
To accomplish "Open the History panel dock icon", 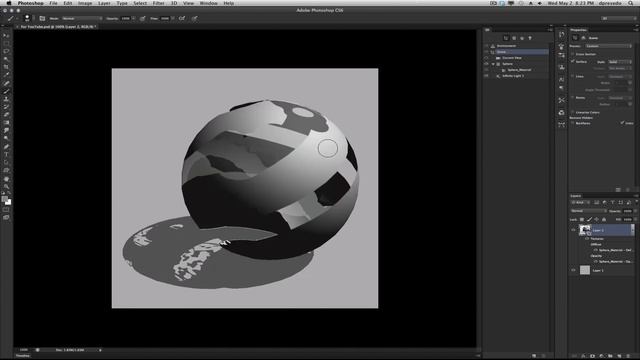I will click(x=562, y=35).
